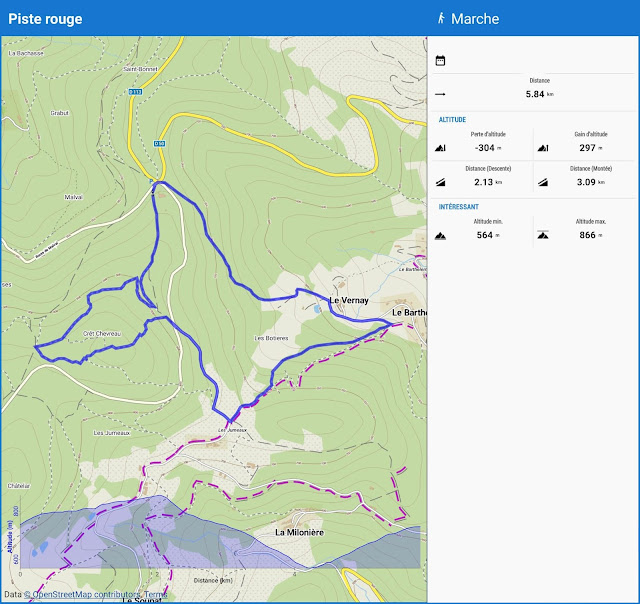
Task: Click the INTÉRESSANT section heading
Action: click(459, 207)
